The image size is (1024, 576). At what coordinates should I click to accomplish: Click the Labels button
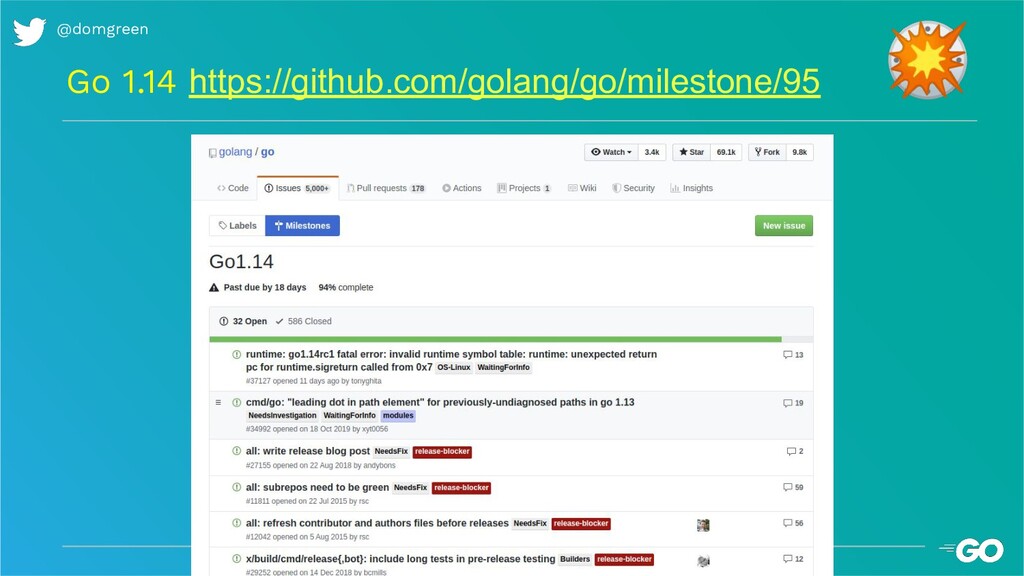pos(237,225)
